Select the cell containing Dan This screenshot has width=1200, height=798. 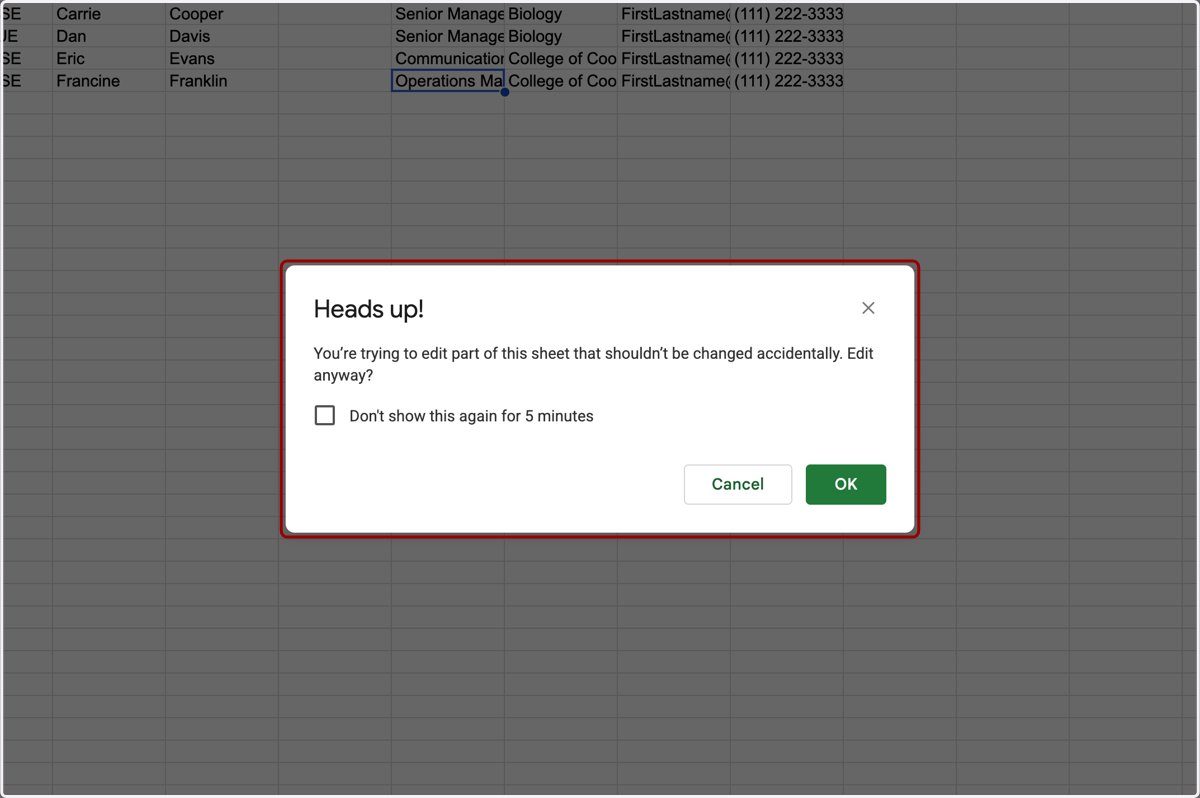[x=109, y=36]
